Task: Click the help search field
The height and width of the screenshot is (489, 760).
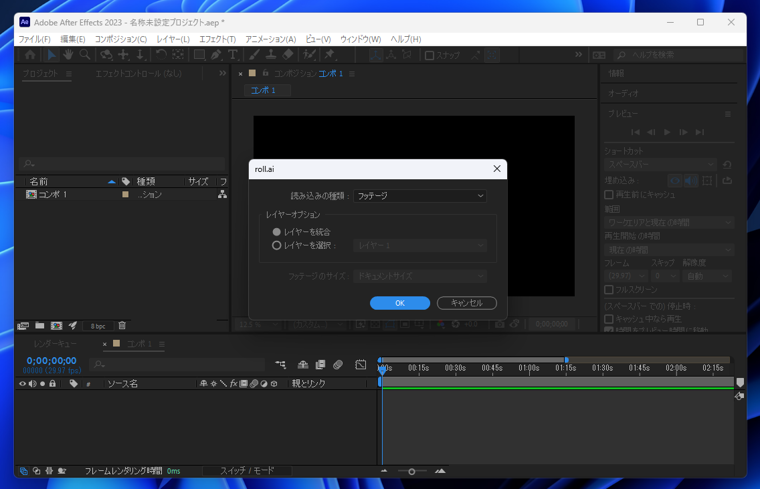Action: (x=679, y=55)
